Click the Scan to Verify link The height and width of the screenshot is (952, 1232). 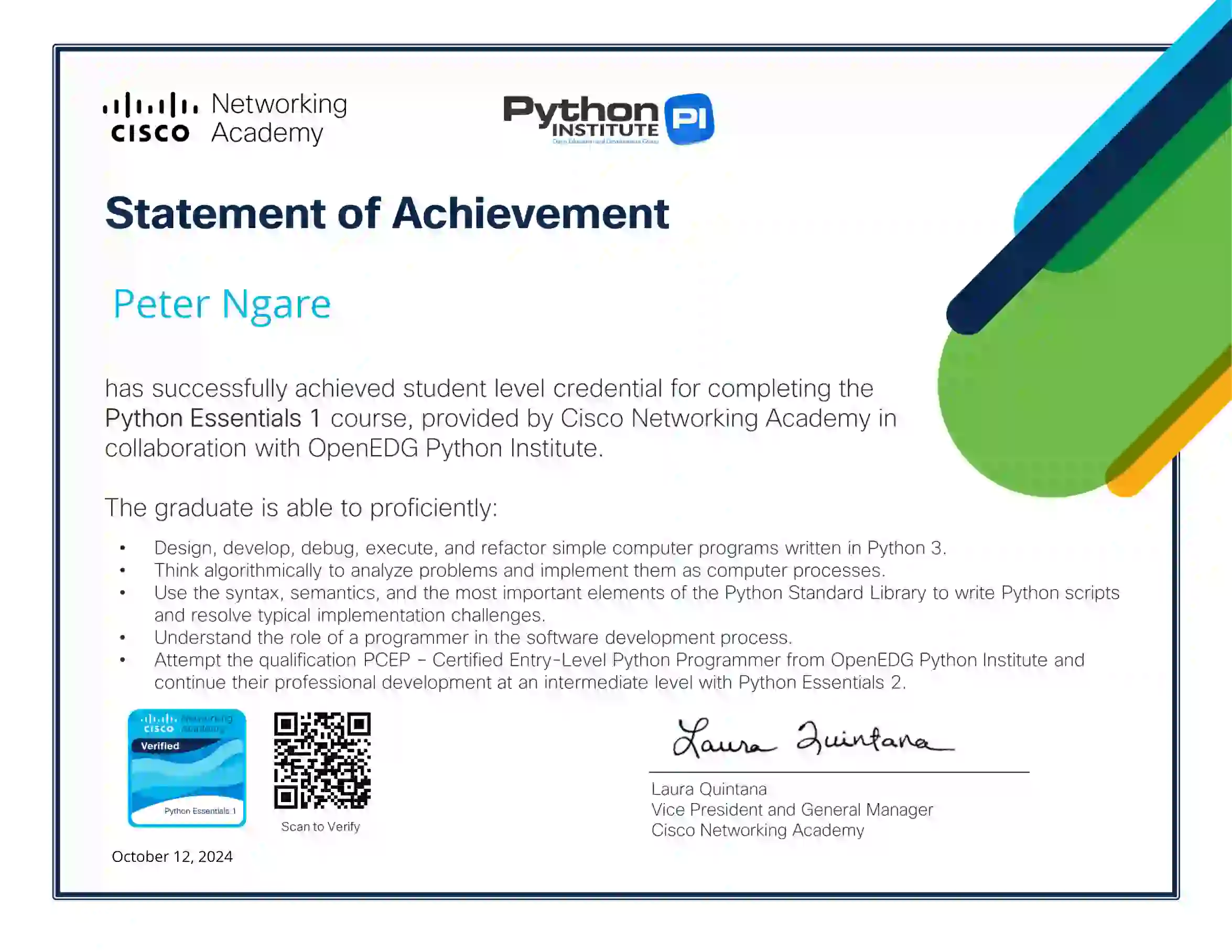[320, 827]
